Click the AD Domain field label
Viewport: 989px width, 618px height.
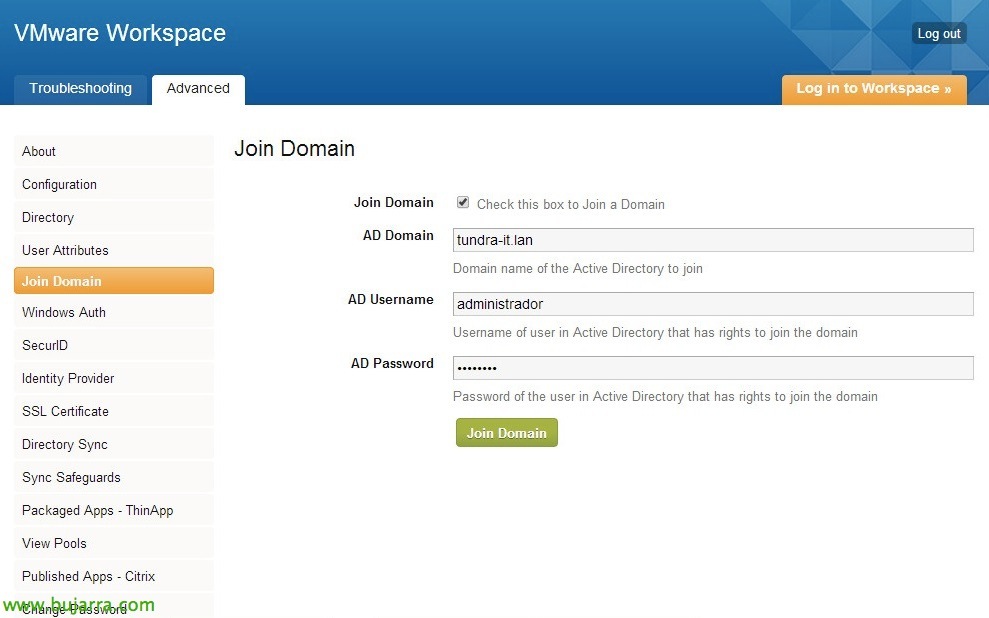398,235
